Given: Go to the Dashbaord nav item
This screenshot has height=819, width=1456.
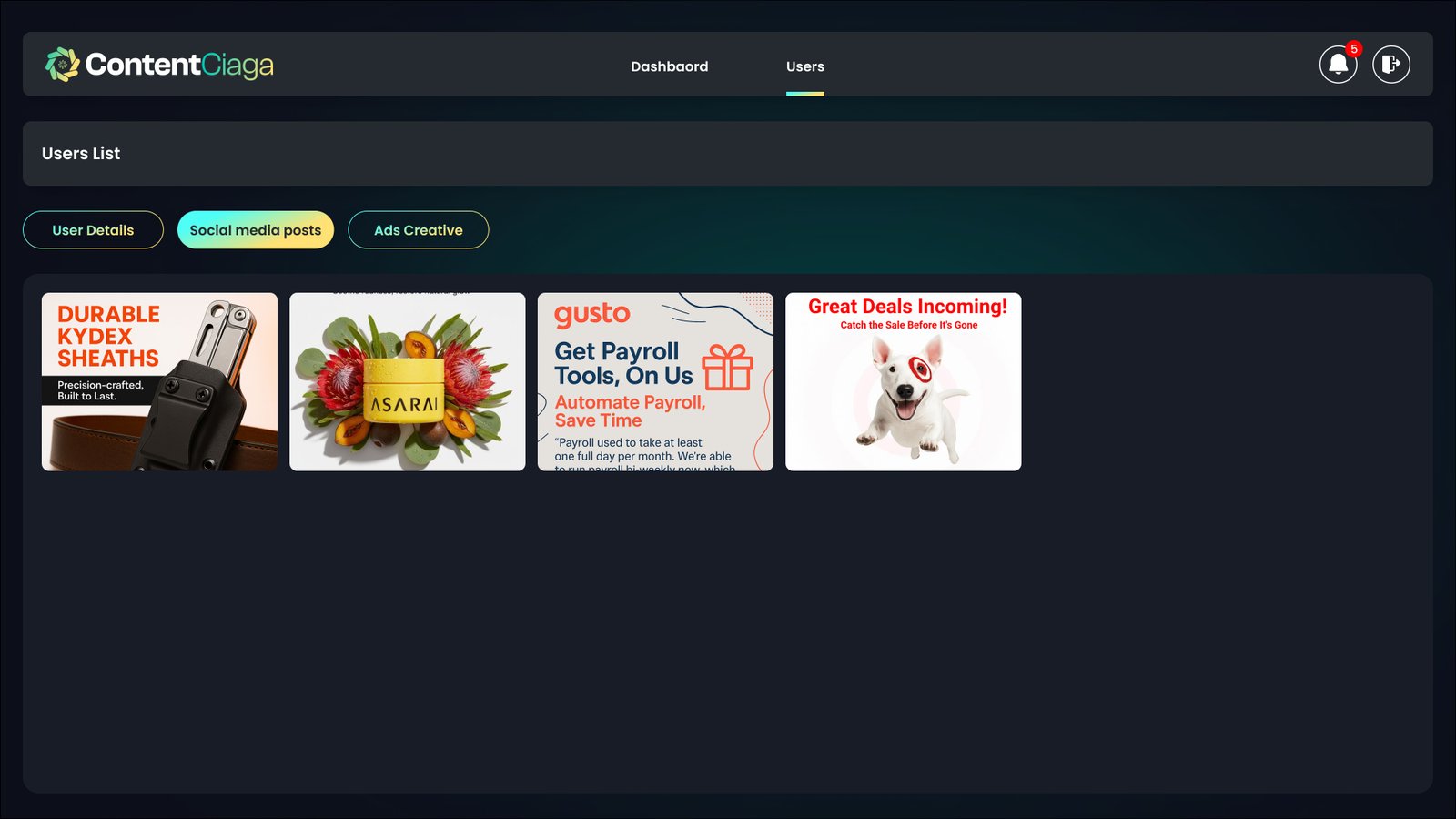Looking at the screenshot, I should pos(670,66).
